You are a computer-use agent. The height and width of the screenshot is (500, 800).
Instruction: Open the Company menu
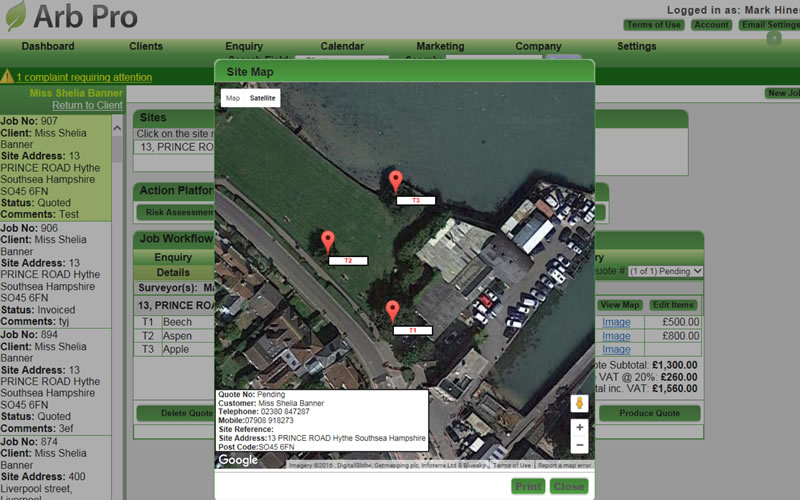[x=538, y=46]
